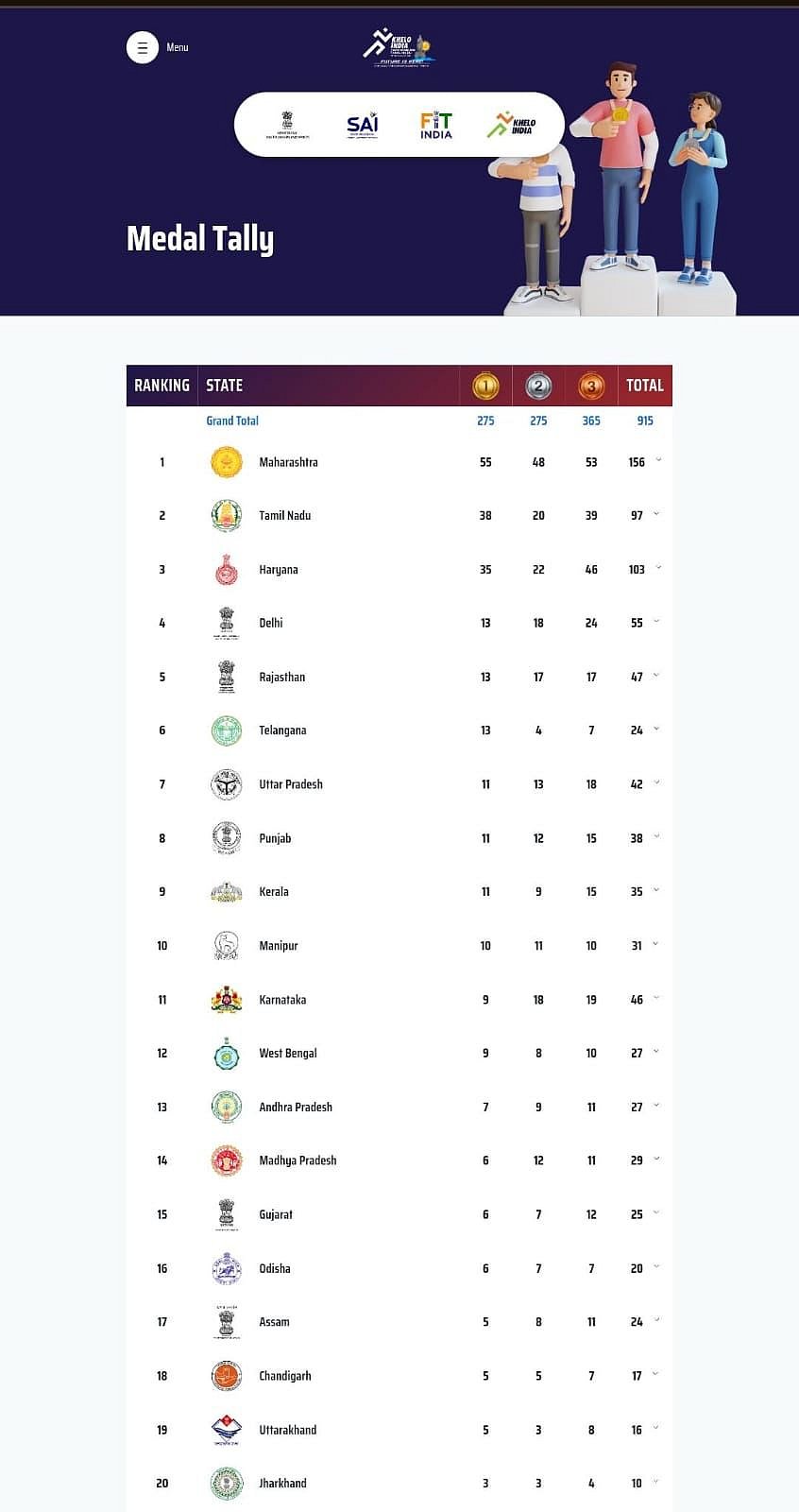Image resolution: width=799 pixels, height=1512 pixels.
Task: Click the bronze medal column icon
Action: [591, 386]
